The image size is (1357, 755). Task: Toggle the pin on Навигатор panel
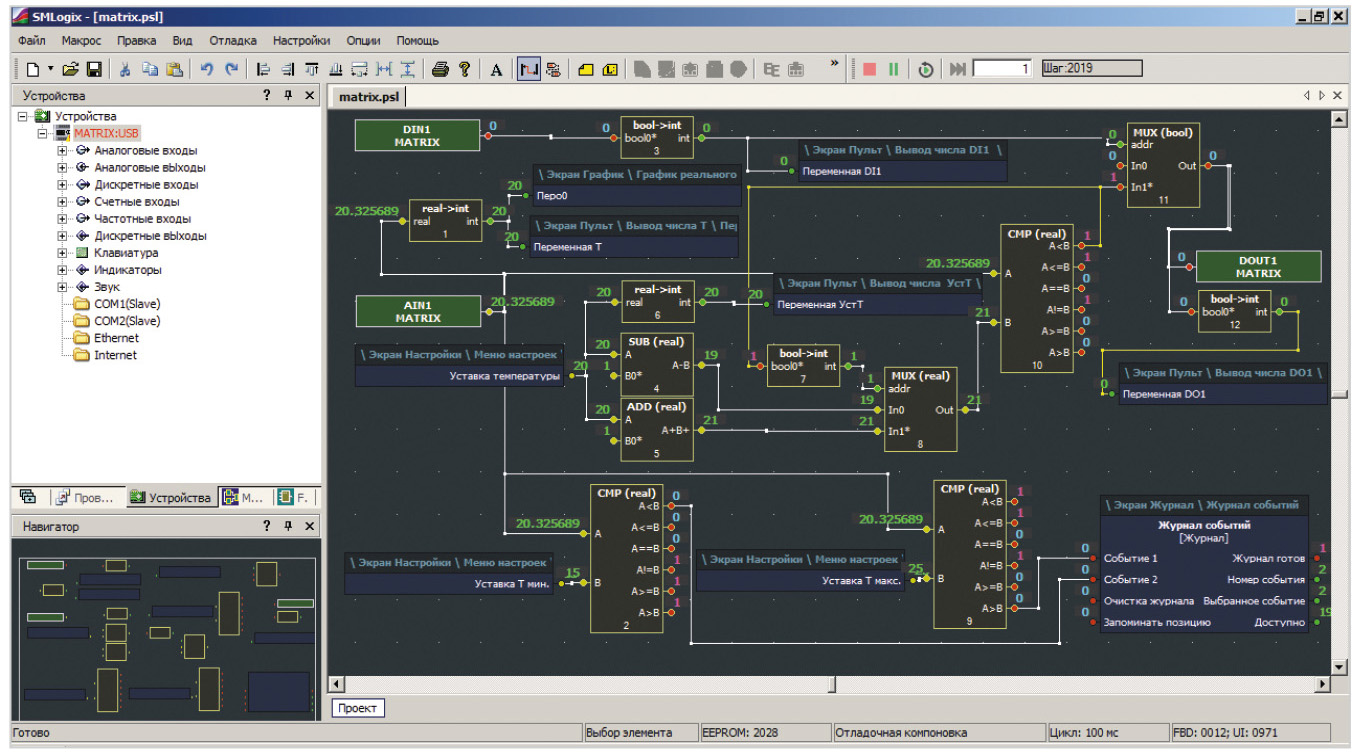(x=288, y=526)
